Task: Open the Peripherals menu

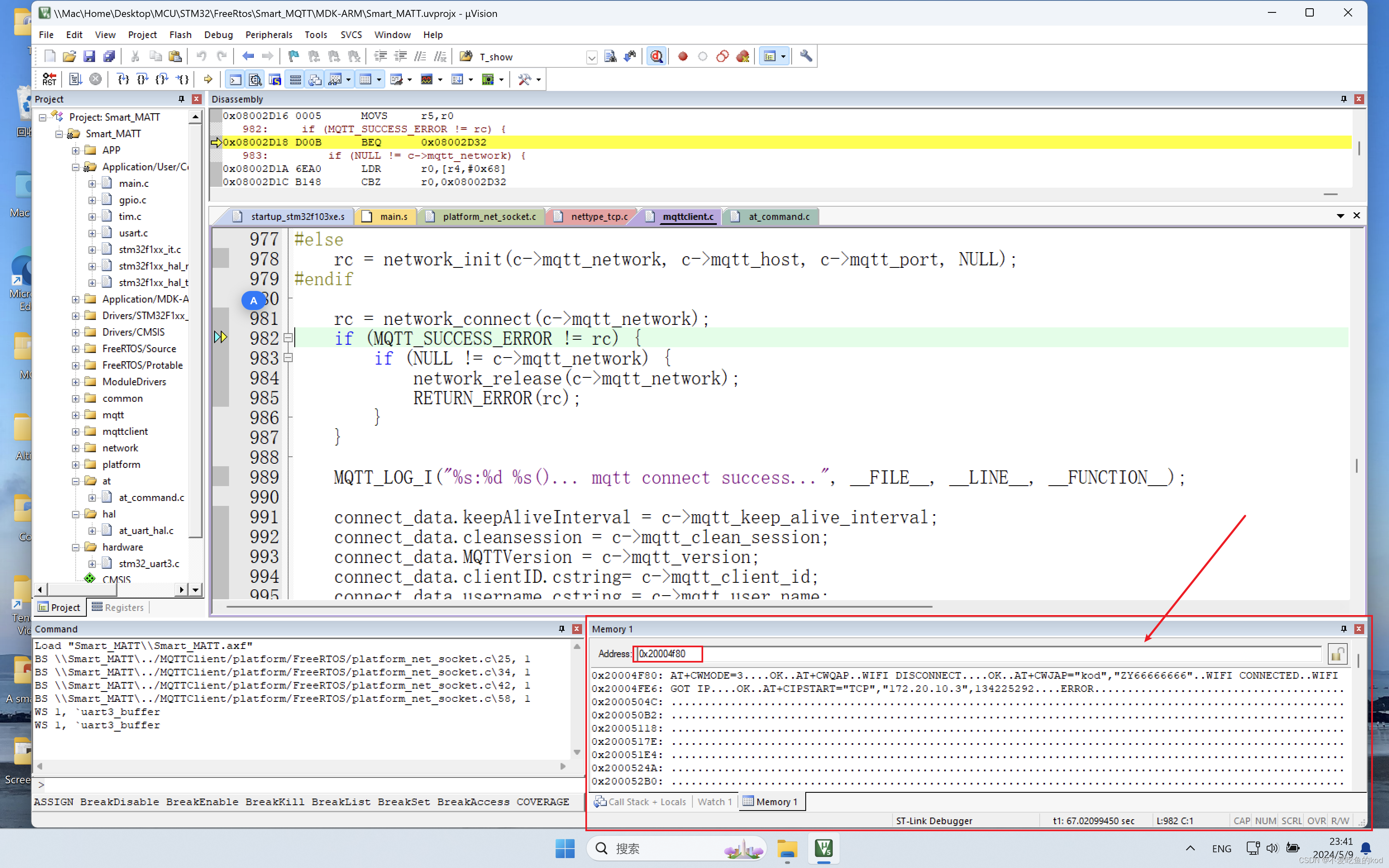Action: [269, 34]
